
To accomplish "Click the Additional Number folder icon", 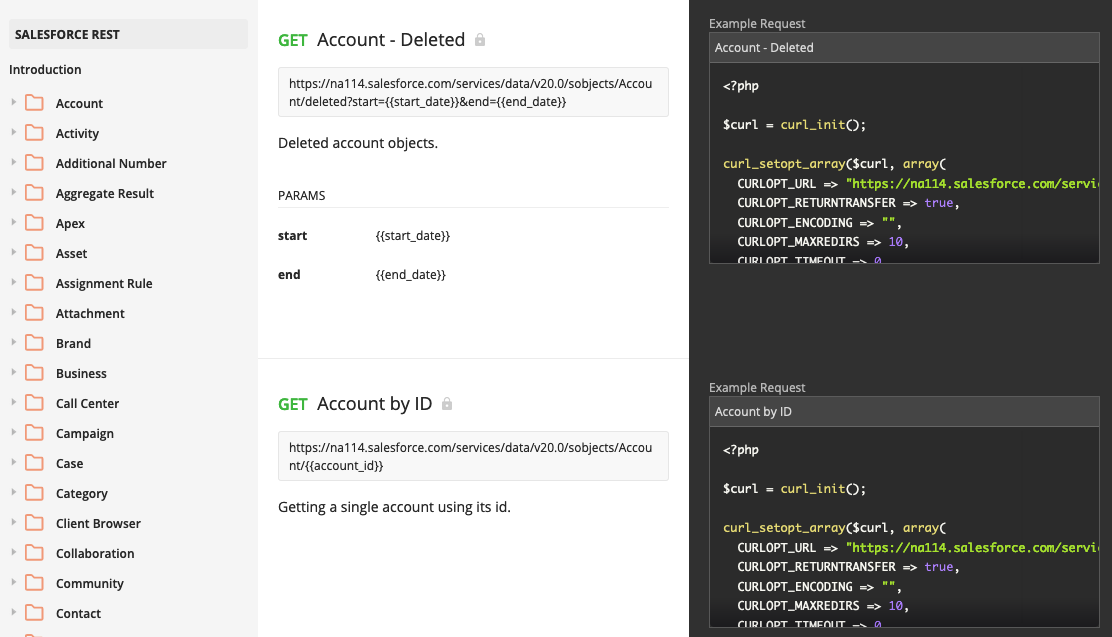I will click(x=34, y=163).
